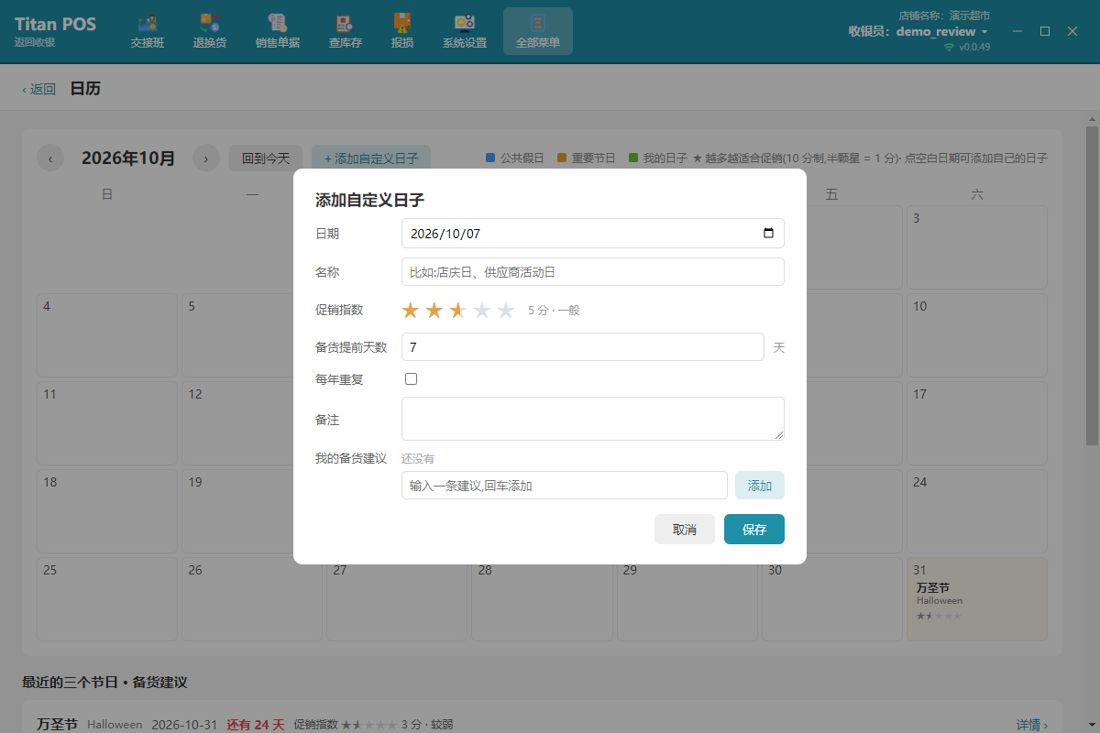Click the 保存 save button

click(x=754, y=529)
